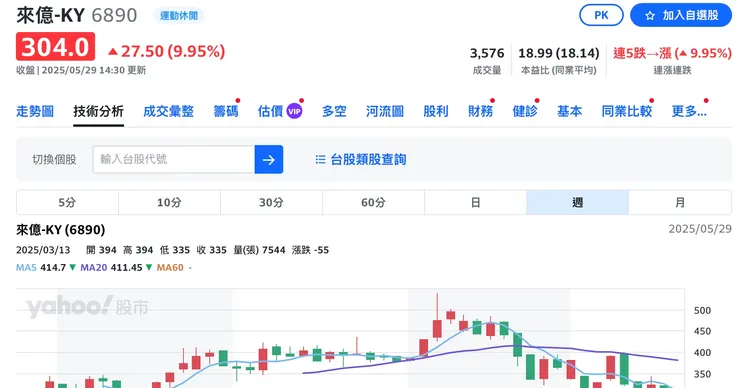The height and width of the screenshot is (388, 740).
Task: Select the 月 chart interval
Action: click(680, 202)
